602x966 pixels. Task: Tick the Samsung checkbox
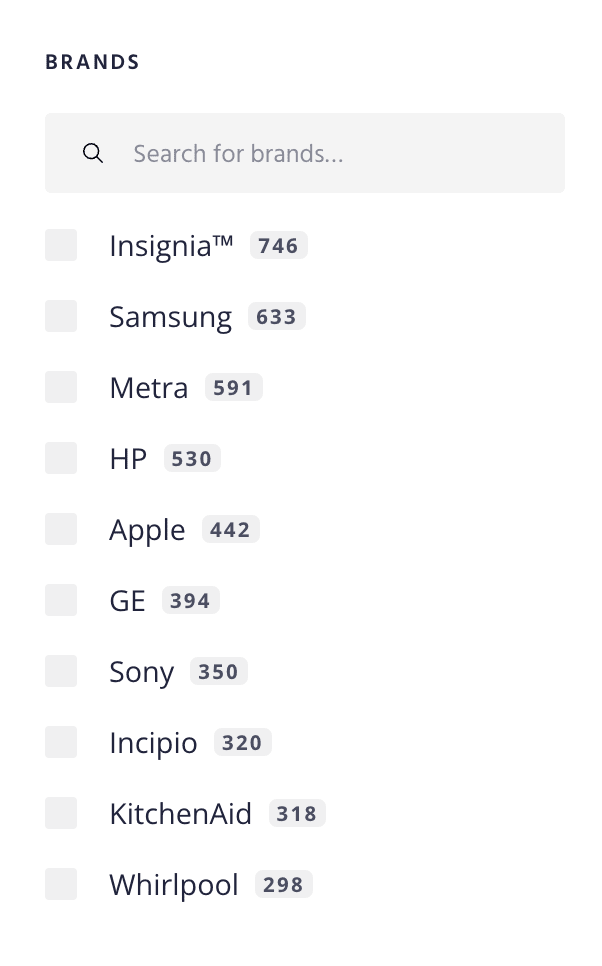pyautogui.click(x=61, y=316)
